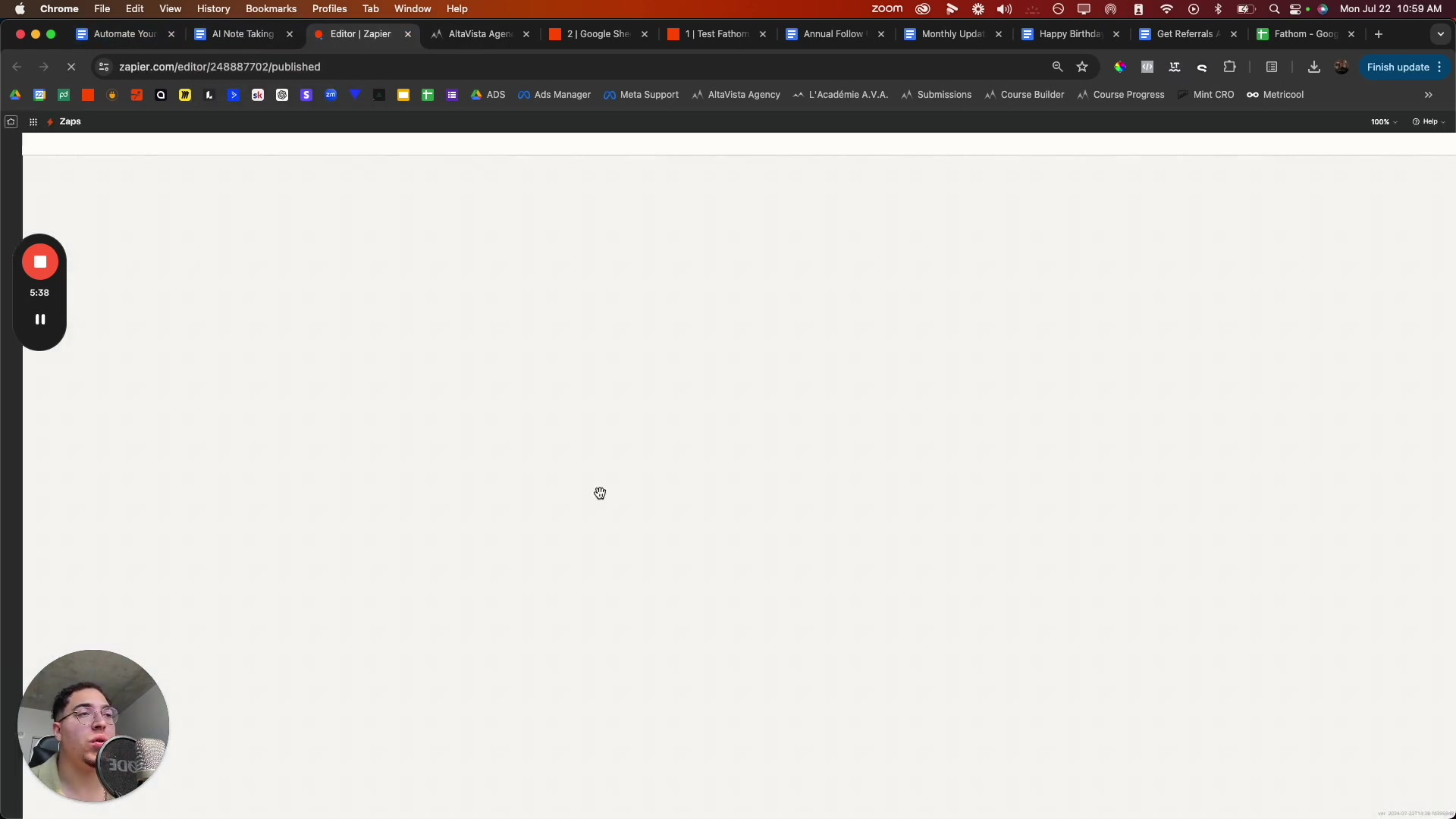This screenshot has height=819, width=1456.
Task: Open Ads Manager bookmark
Action: (x=554, y=95)
